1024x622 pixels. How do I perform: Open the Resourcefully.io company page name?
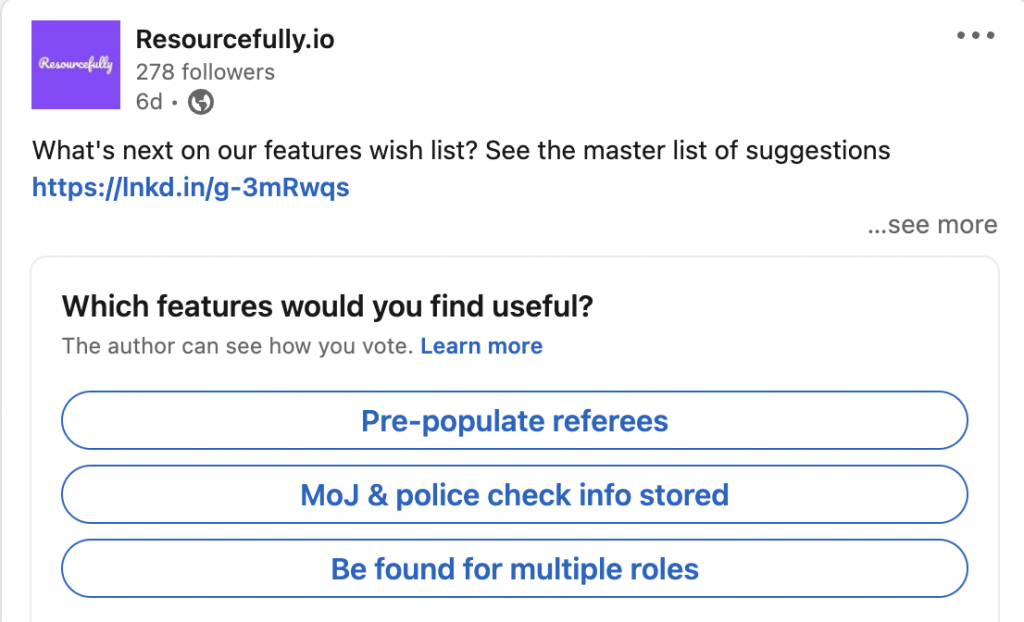pos(235,39)
